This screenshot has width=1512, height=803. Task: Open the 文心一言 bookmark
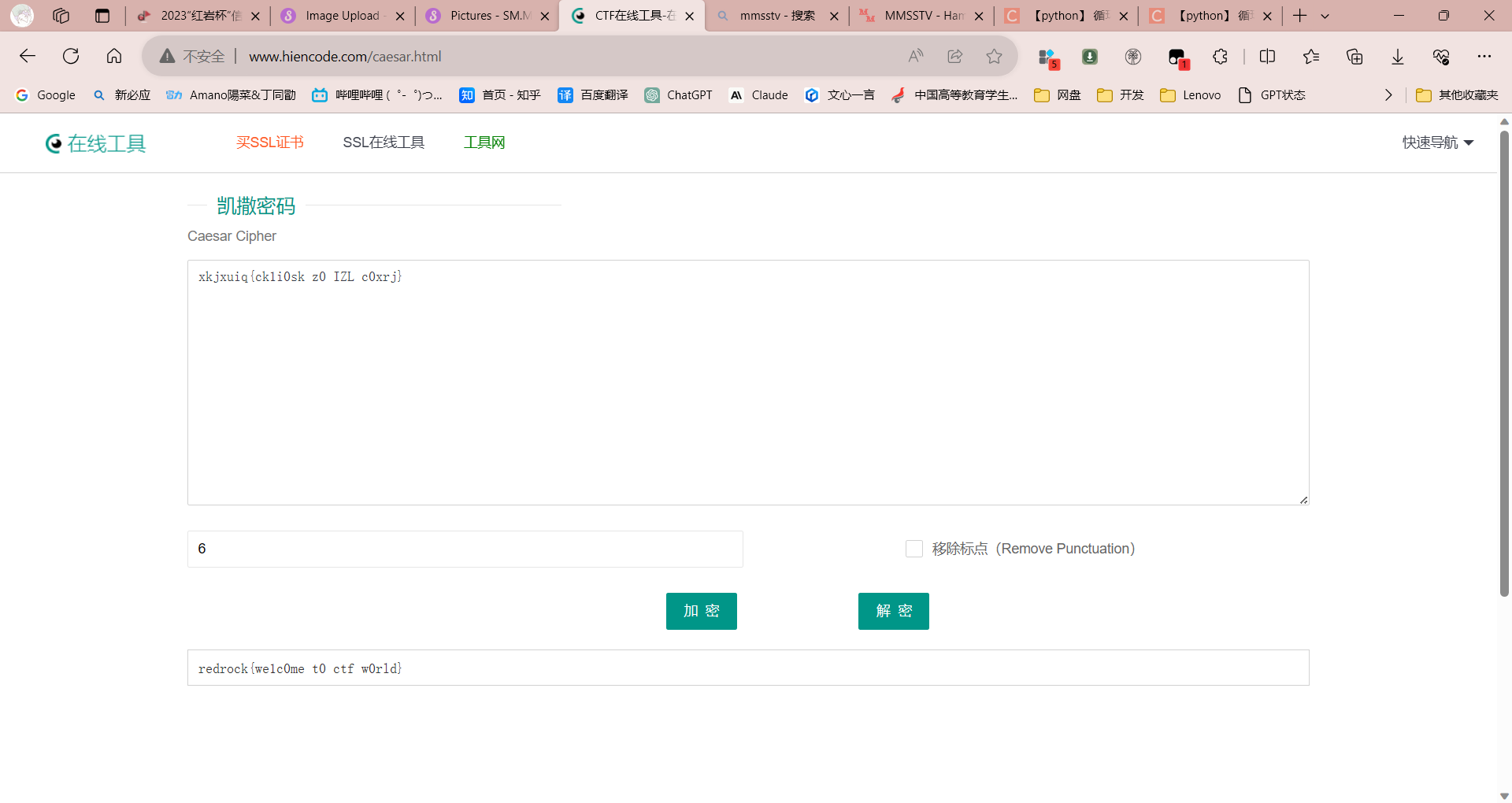point(839,95)
